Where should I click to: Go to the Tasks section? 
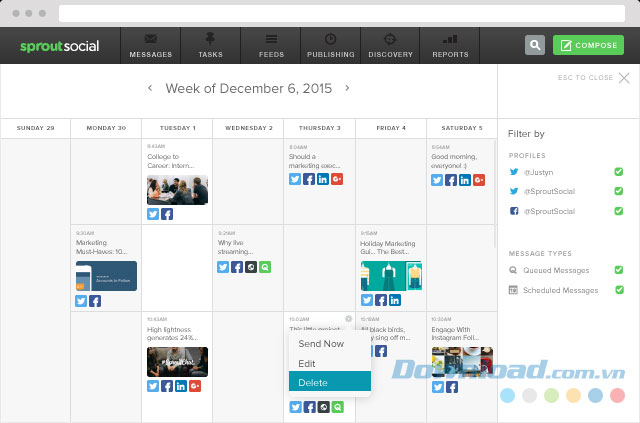coord(210,45)
